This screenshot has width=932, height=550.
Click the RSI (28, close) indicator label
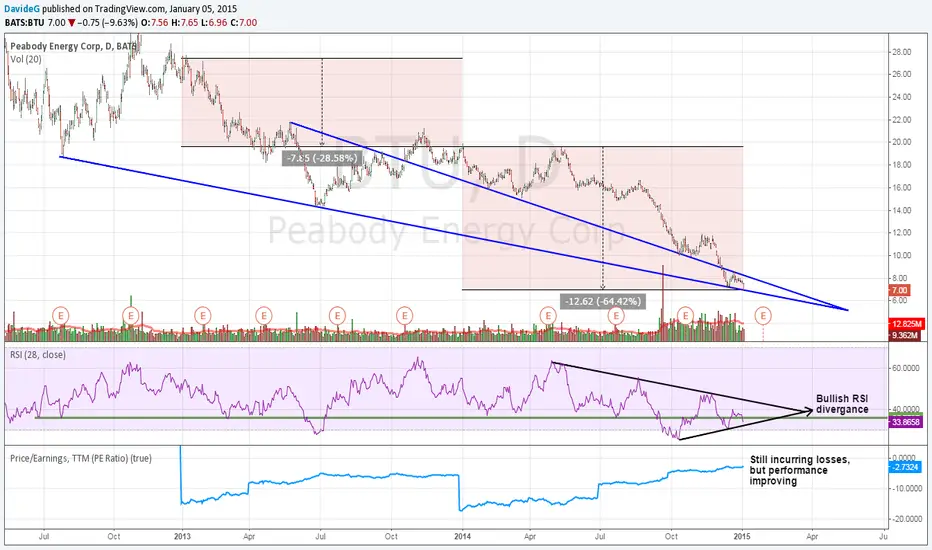(x=37, y=355)
